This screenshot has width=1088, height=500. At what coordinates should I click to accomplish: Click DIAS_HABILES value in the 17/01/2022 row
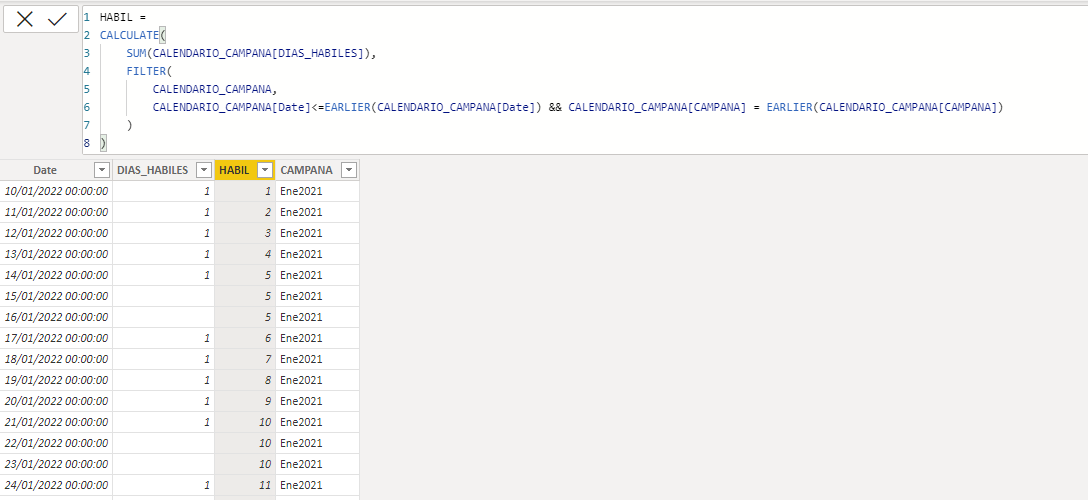164,338
